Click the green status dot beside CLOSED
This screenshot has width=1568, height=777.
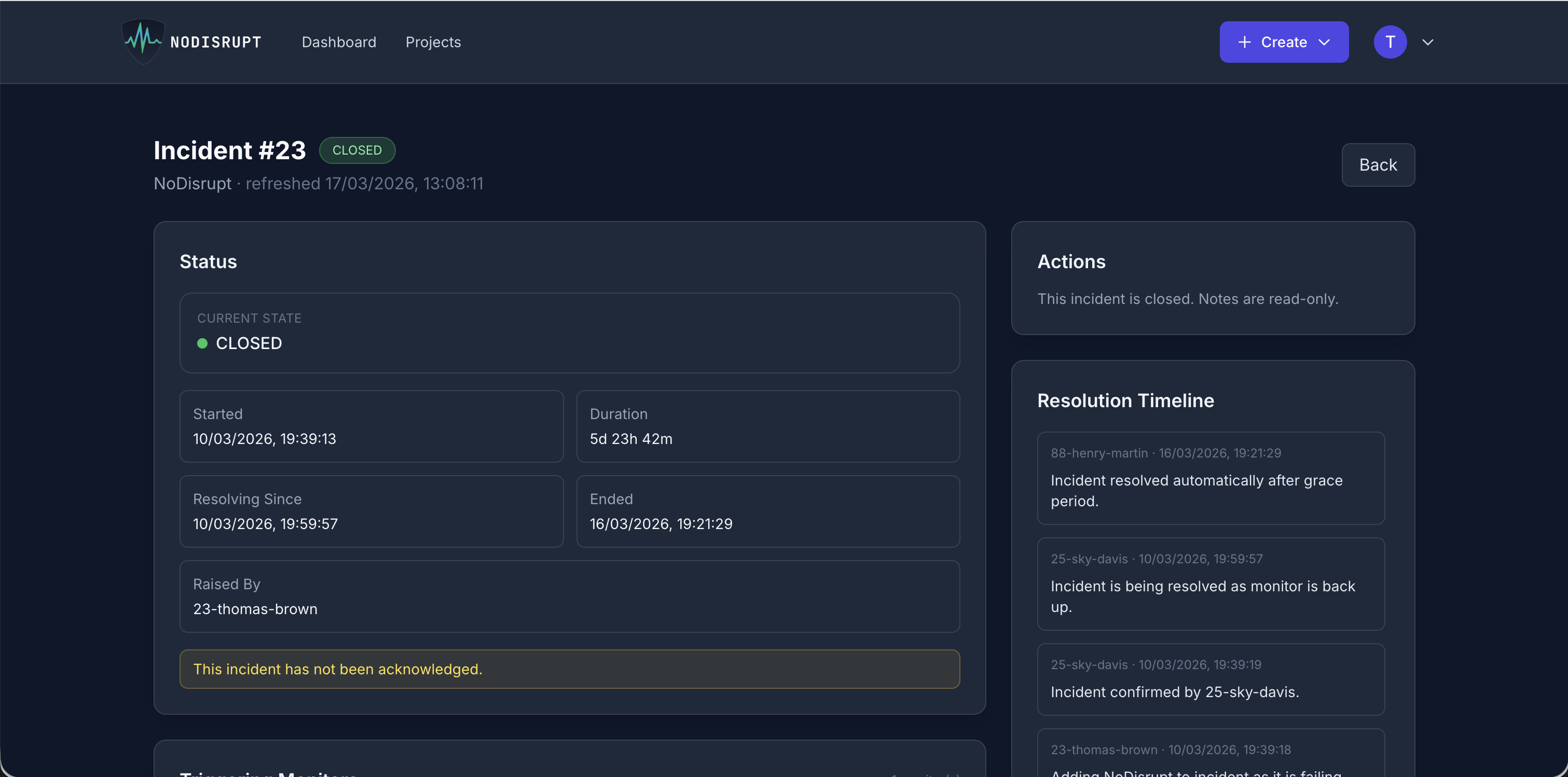tap(202, 343)
